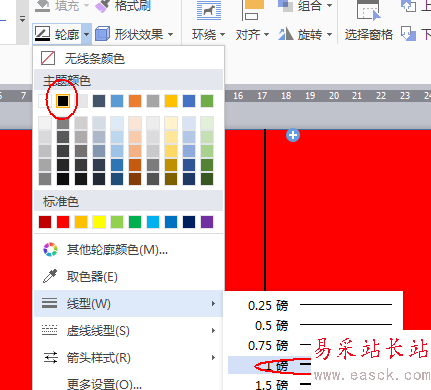Select the black theme color swatch

(63, 101)
